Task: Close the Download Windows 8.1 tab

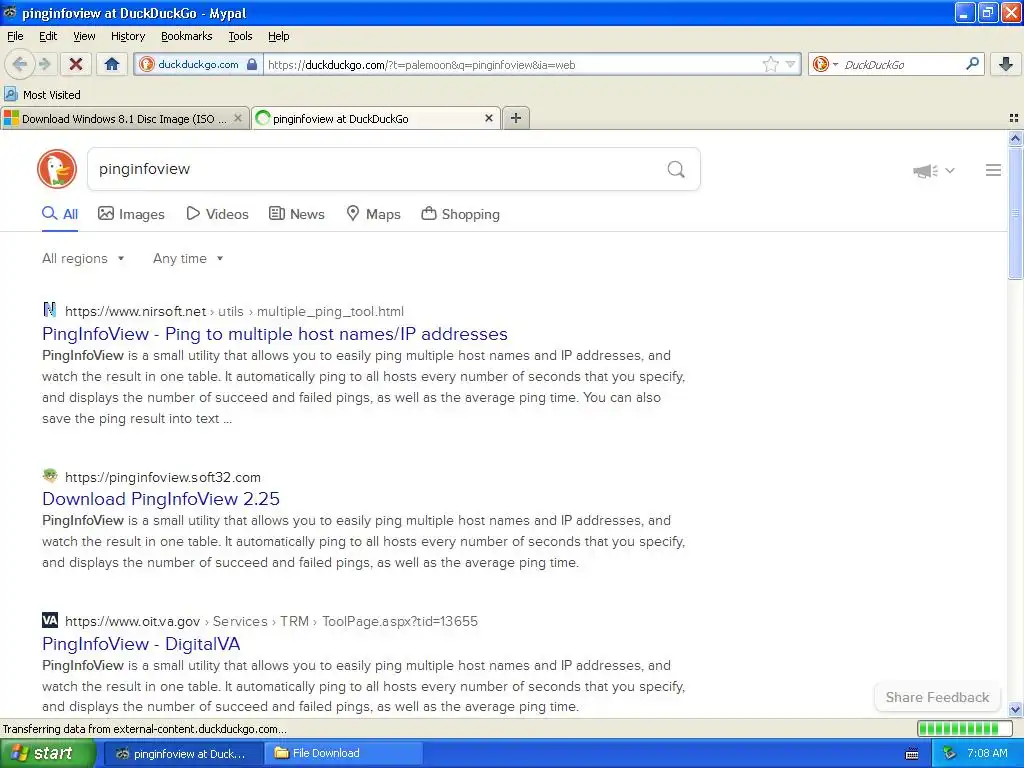Action: 238,118
